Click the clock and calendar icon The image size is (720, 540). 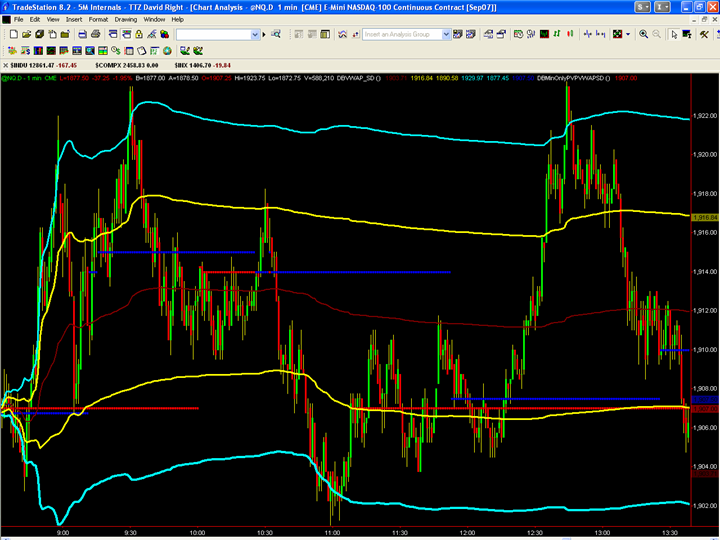pos(518,34)
